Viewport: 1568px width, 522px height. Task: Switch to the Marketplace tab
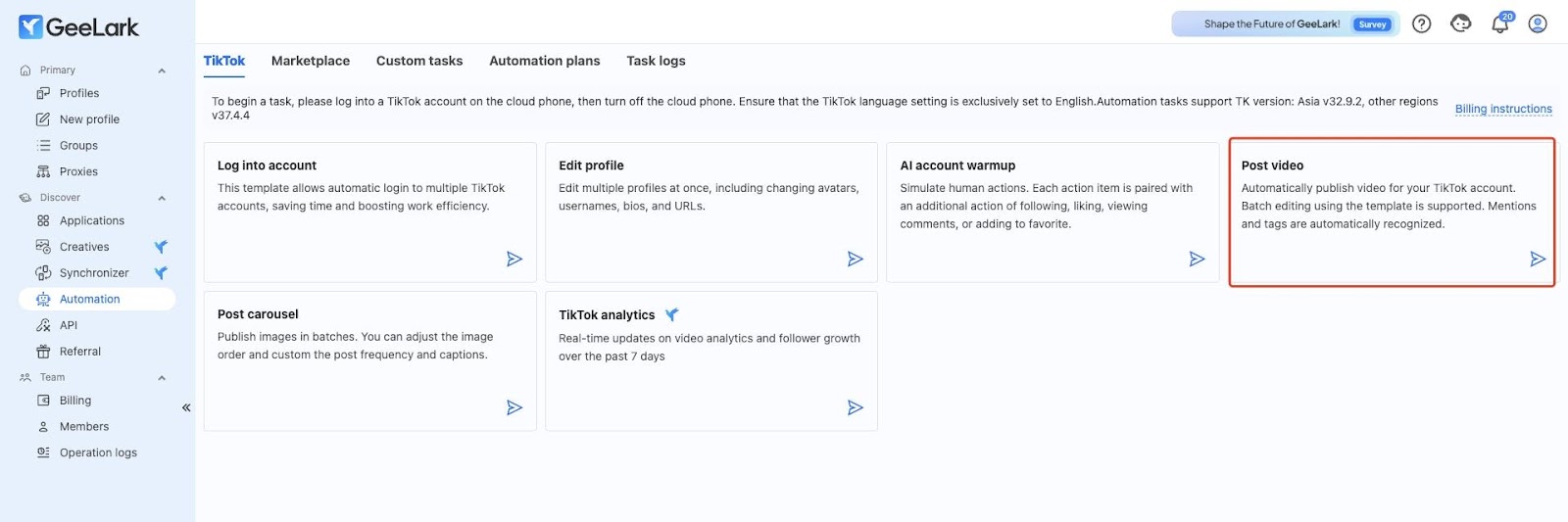311,61
